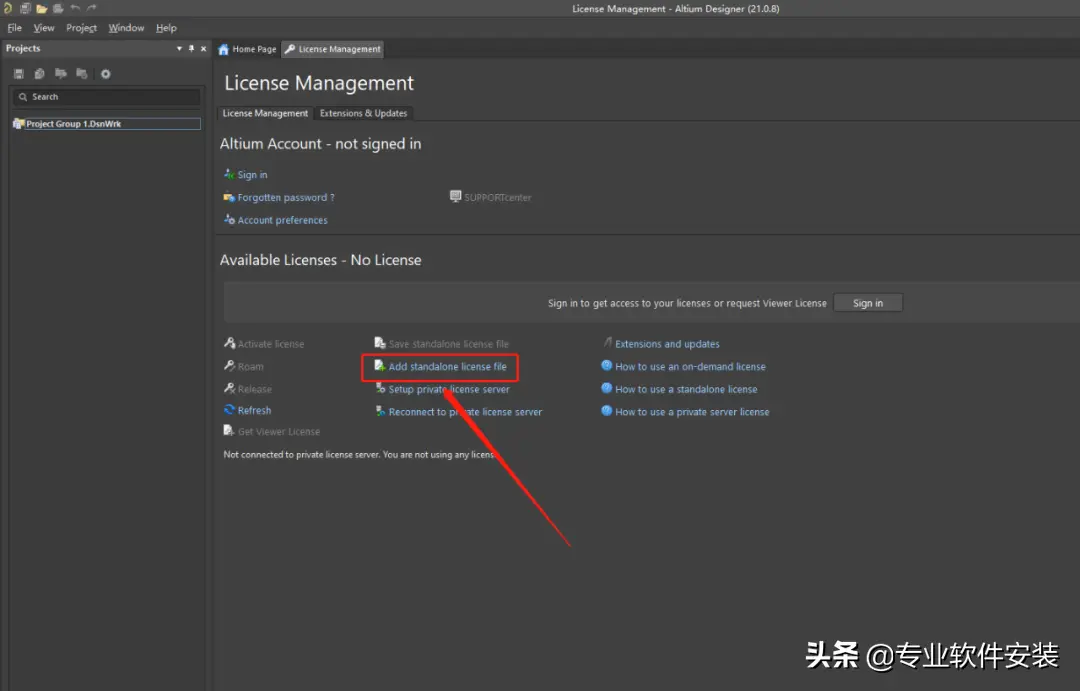Click the Altium Designer logo icon
Image resolution: width=1080 pixels, height=691 pixels.
click(8, 8)
